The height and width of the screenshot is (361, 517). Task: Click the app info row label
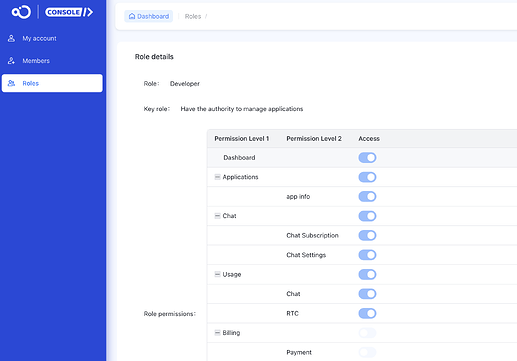click(x=298, y=197)
